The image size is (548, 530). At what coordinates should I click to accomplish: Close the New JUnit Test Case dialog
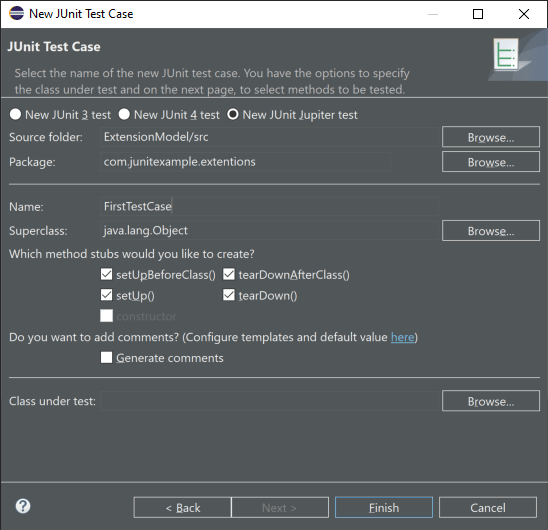tap(524, 14)
